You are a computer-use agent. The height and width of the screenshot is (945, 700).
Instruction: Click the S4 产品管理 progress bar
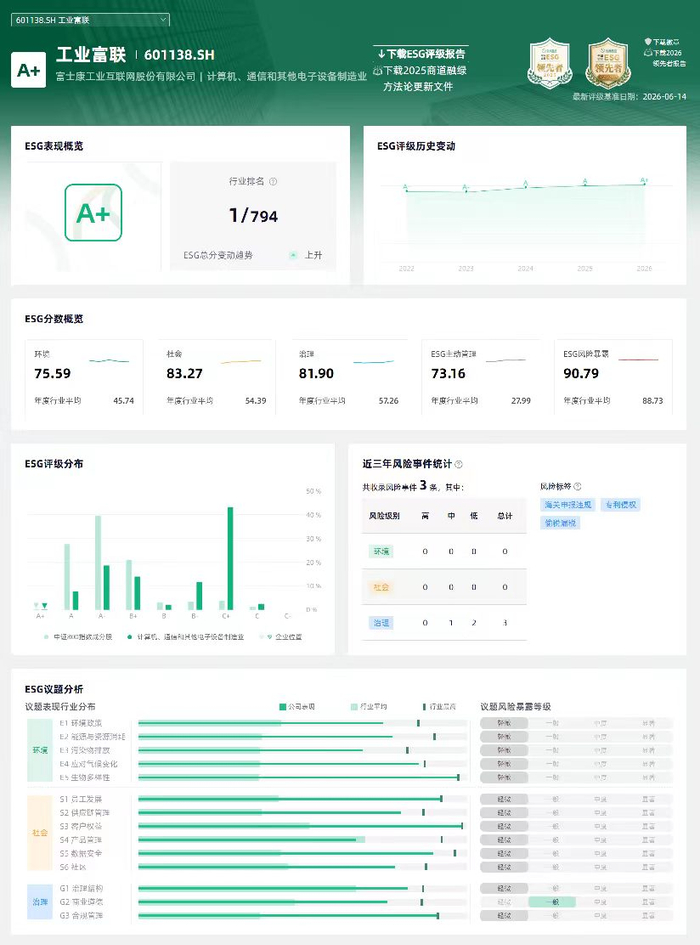point(303,840)
